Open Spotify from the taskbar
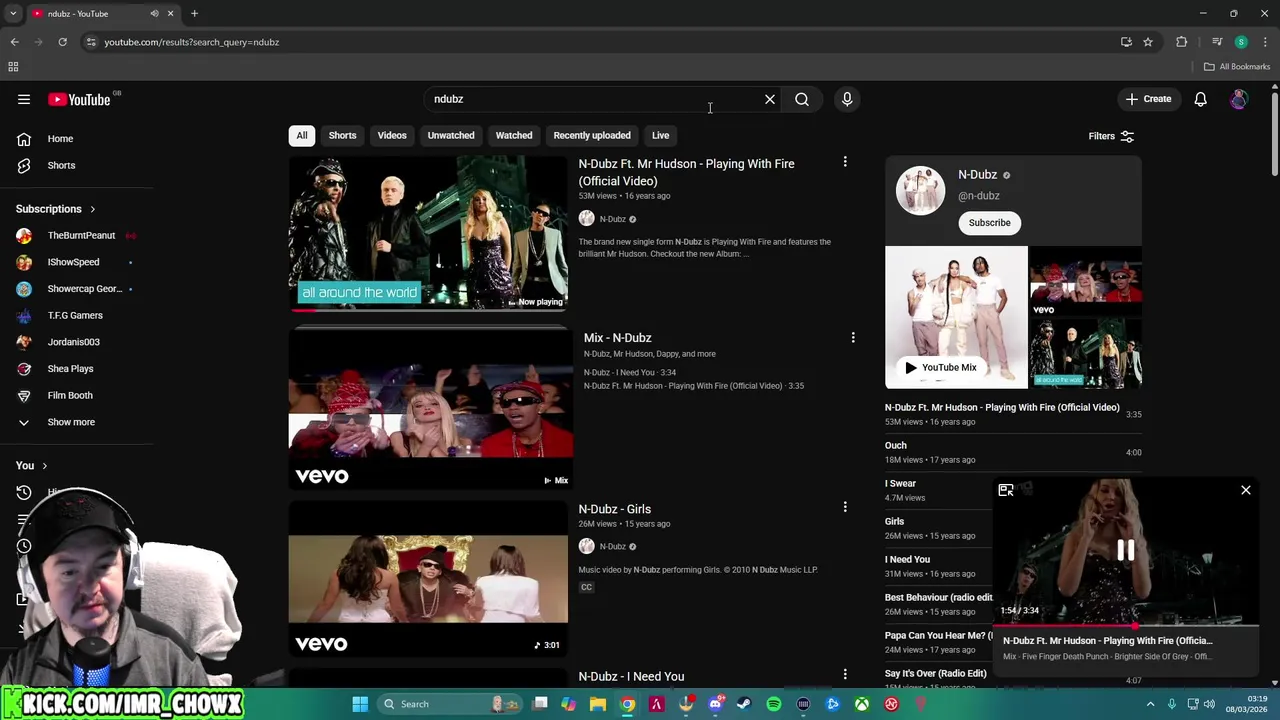Viewport: 1280px width, 720px height. pos(774,704)
